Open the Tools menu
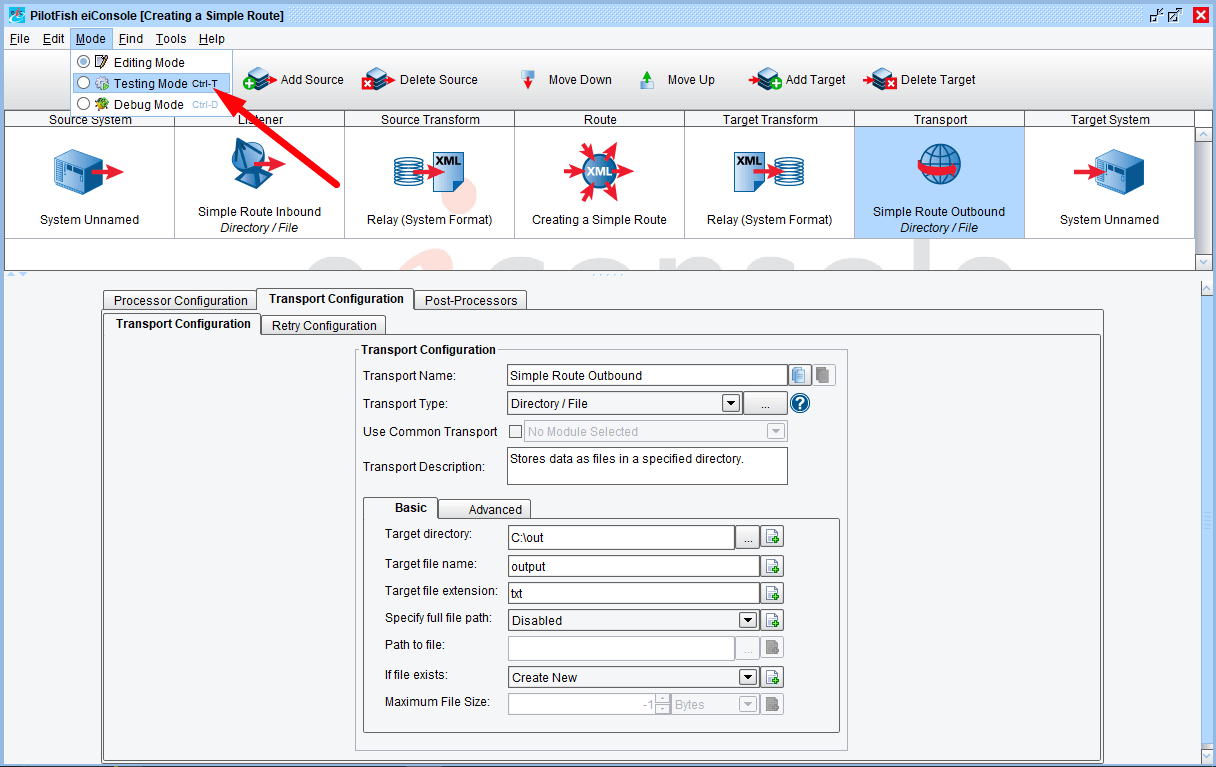This screenshot has width=1216, height=767. [171, 39]
